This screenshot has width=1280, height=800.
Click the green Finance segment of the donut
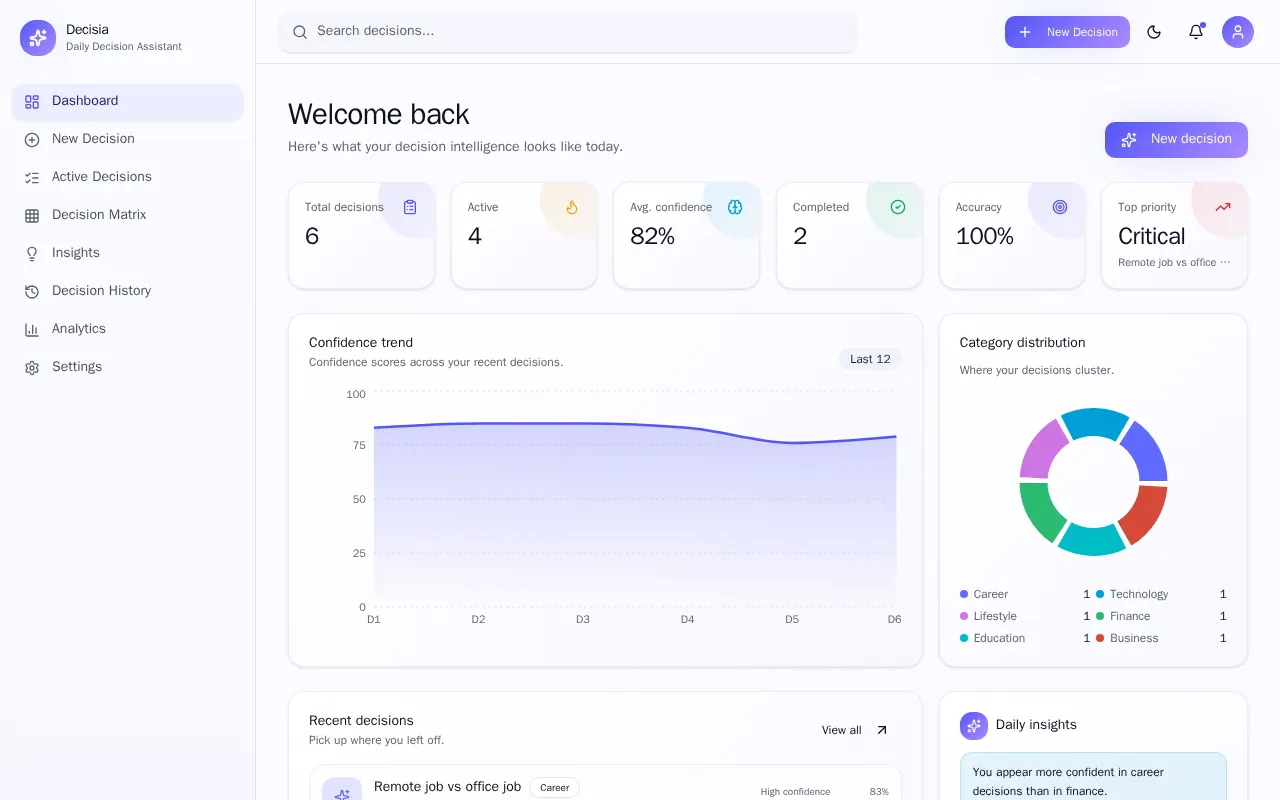pos(1039,510)
